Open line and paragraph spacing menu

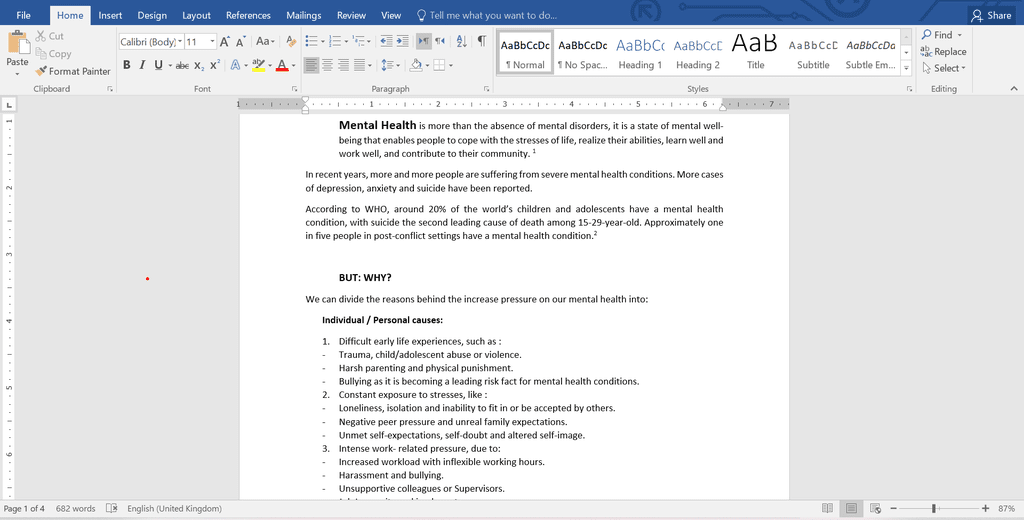pyautogui.click(x=390, y=65)
